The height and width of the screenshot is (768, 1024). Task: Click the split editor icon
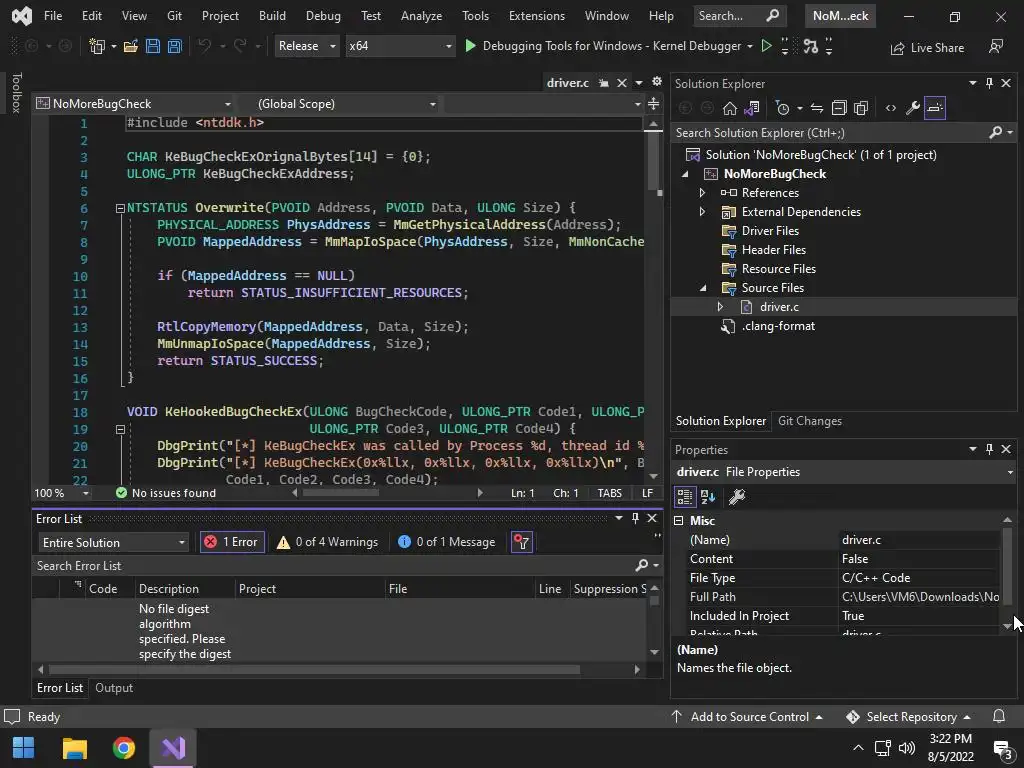(654, 104)
